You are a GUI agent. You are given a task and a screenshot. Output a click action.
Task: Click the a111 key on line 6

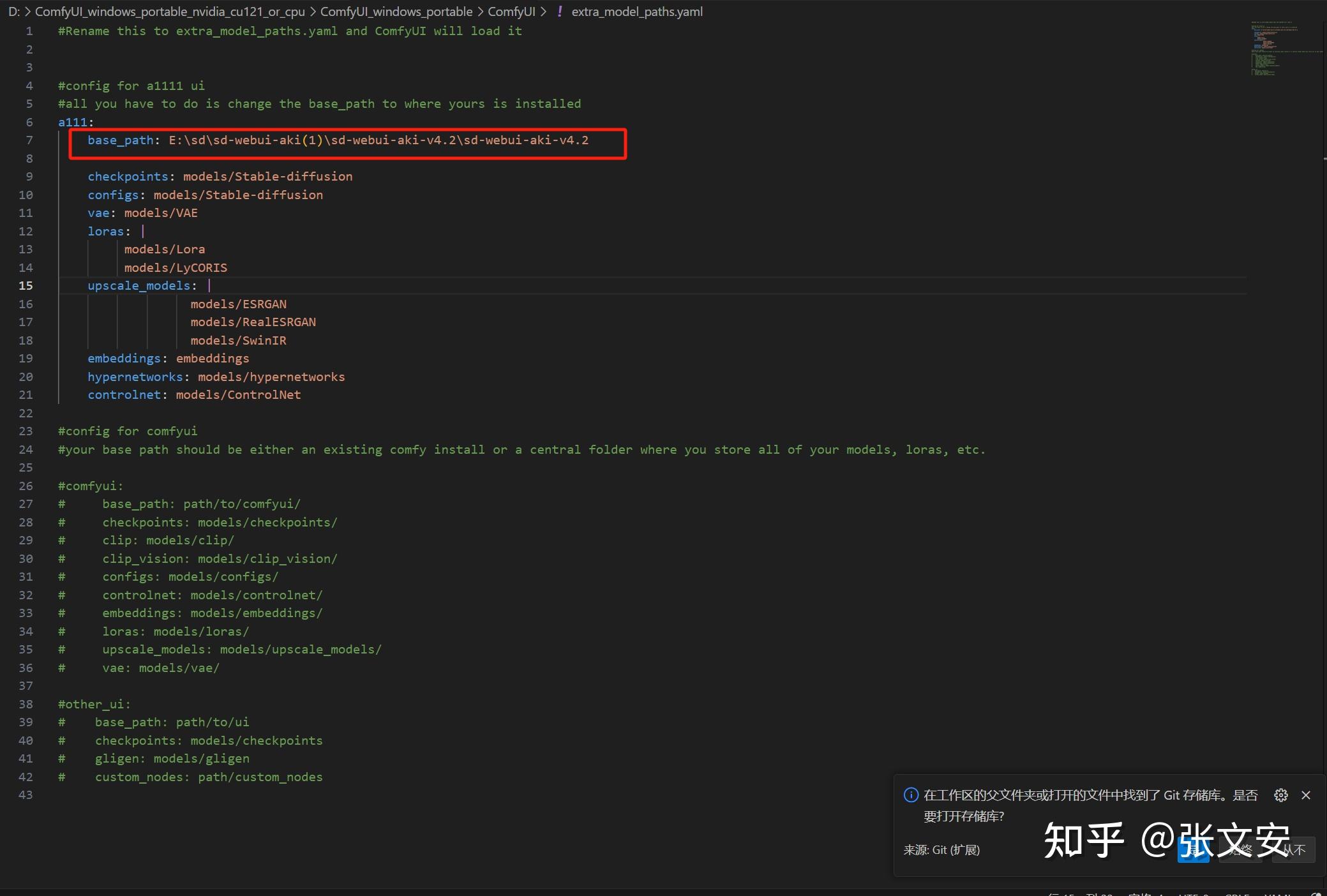[x=73, y=122]
